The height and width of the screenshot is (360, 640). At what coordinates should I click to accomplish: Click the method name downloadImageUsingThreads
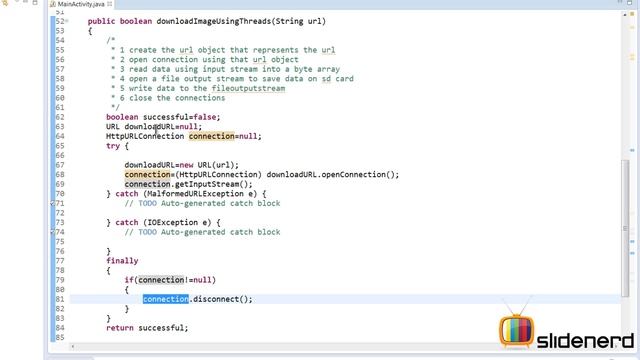[x=214, y=21]
